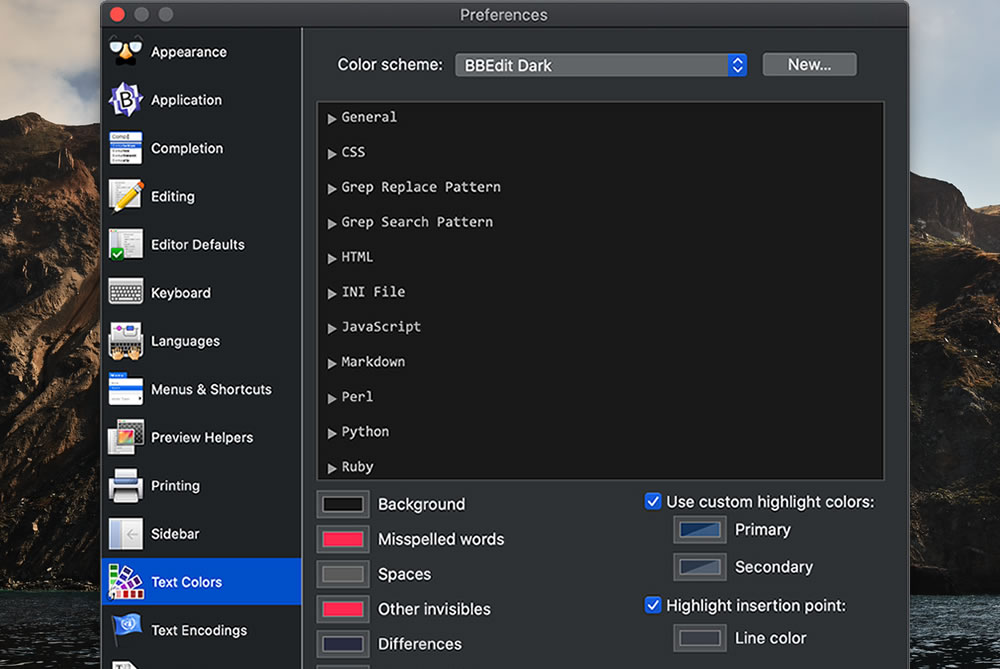Expand the Python color group
The width and height of the screenshot is (1000, 669).
pyautogui.click(x=332, y=434)
